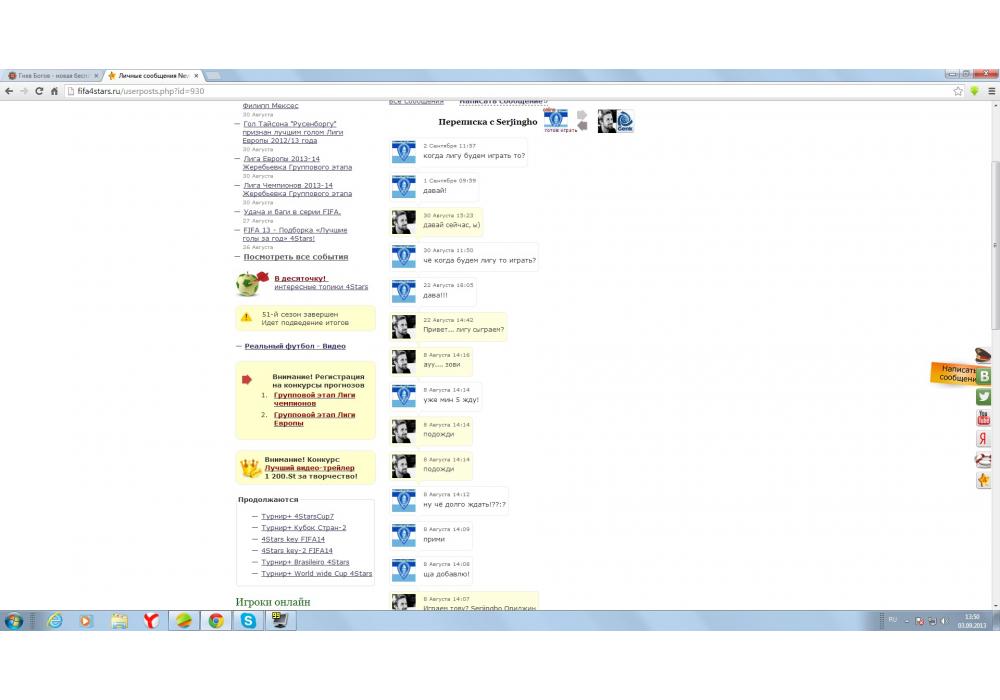Open 'Посмотреть все события' link
The height and width of the screenshot is (700, 1000).
(x=296, y=257)
